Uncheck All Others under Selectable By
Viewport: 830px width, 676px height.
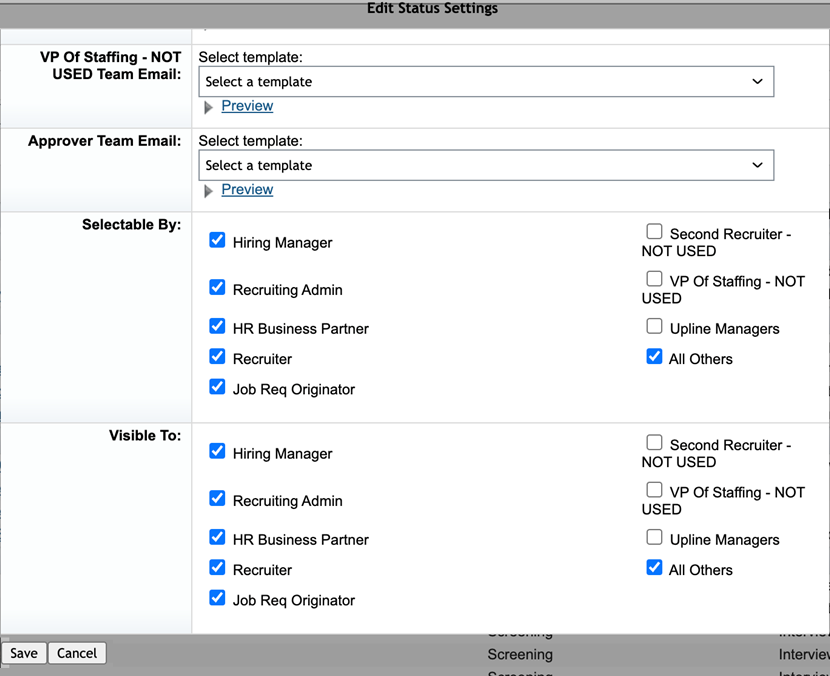tap(654, 356)
